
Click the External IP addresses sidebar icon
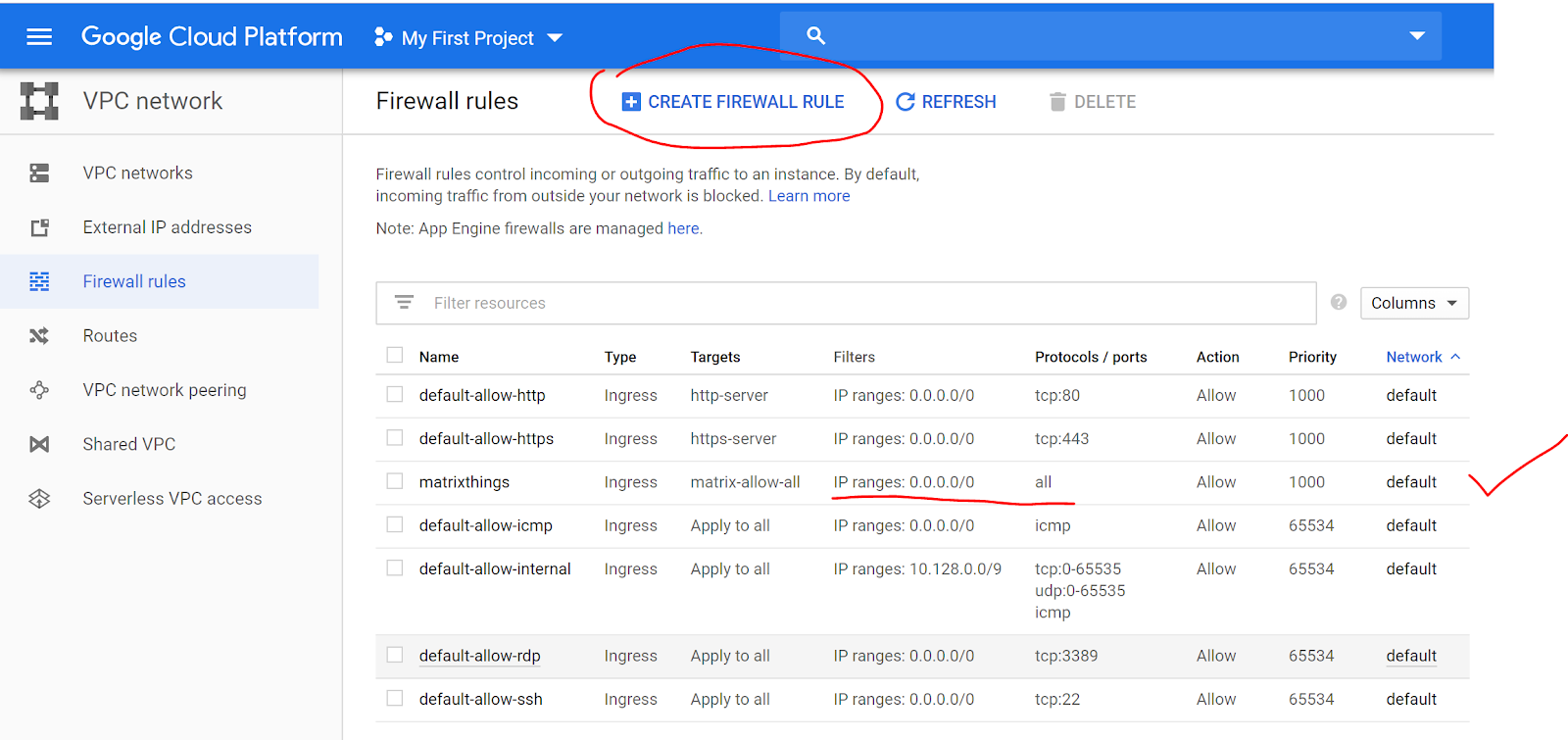39,227
